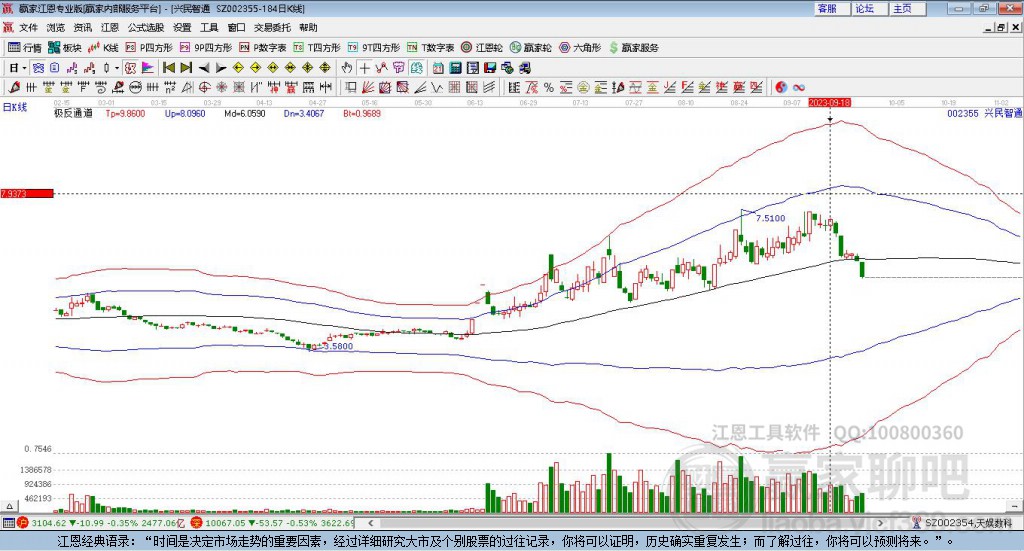Open the 文件 menu
Image resolution: width=1024 pixels, height=551 pixels.
click(x=28, y=27)
